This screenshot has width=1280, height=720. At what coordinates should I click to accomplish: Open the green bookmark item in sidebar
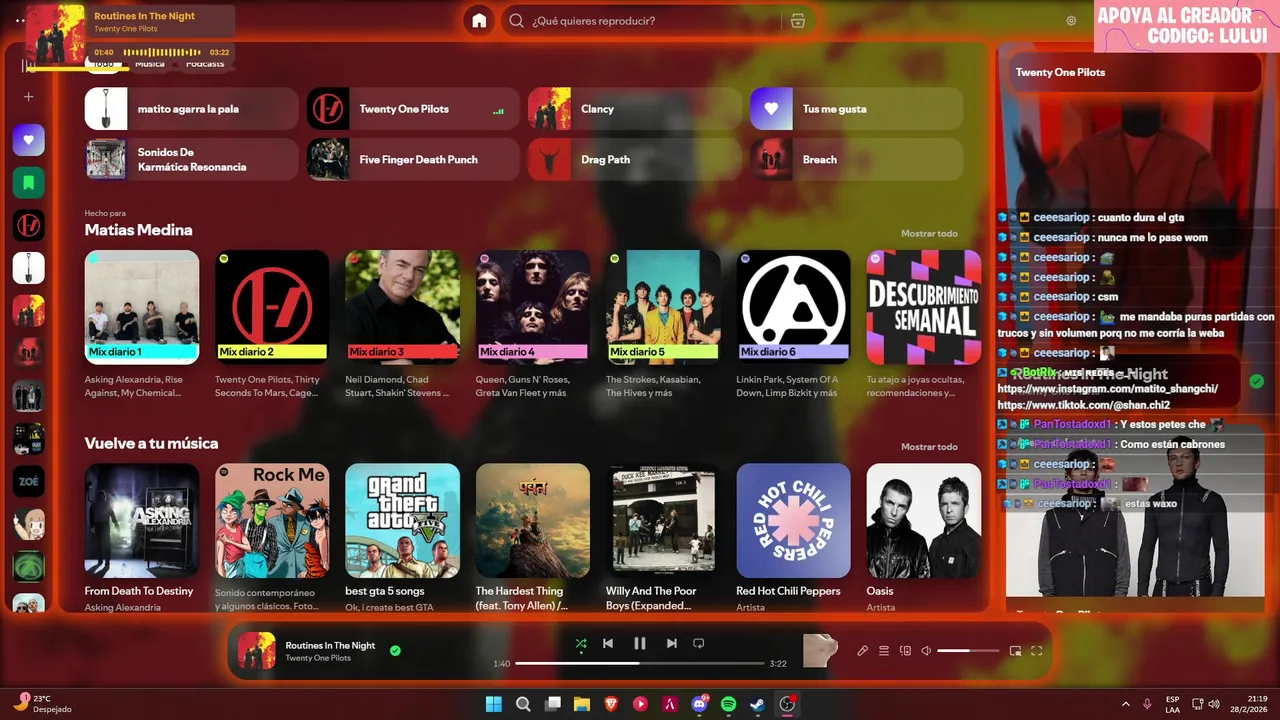(x=28, y=183)
